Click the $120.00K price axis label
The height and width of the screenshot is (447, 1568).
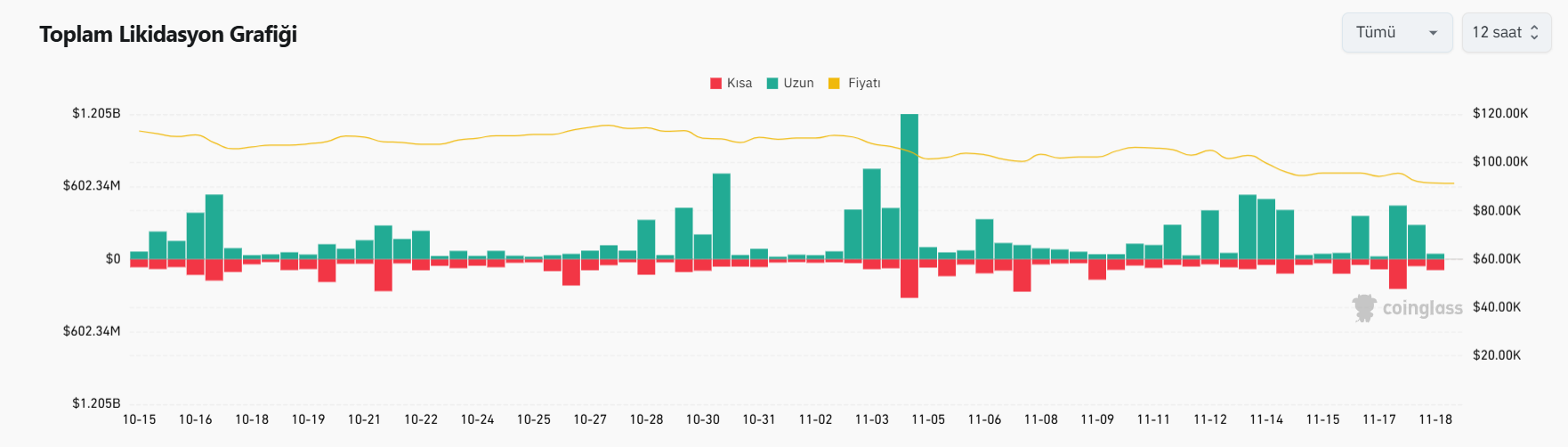(x=1499, y=113)
